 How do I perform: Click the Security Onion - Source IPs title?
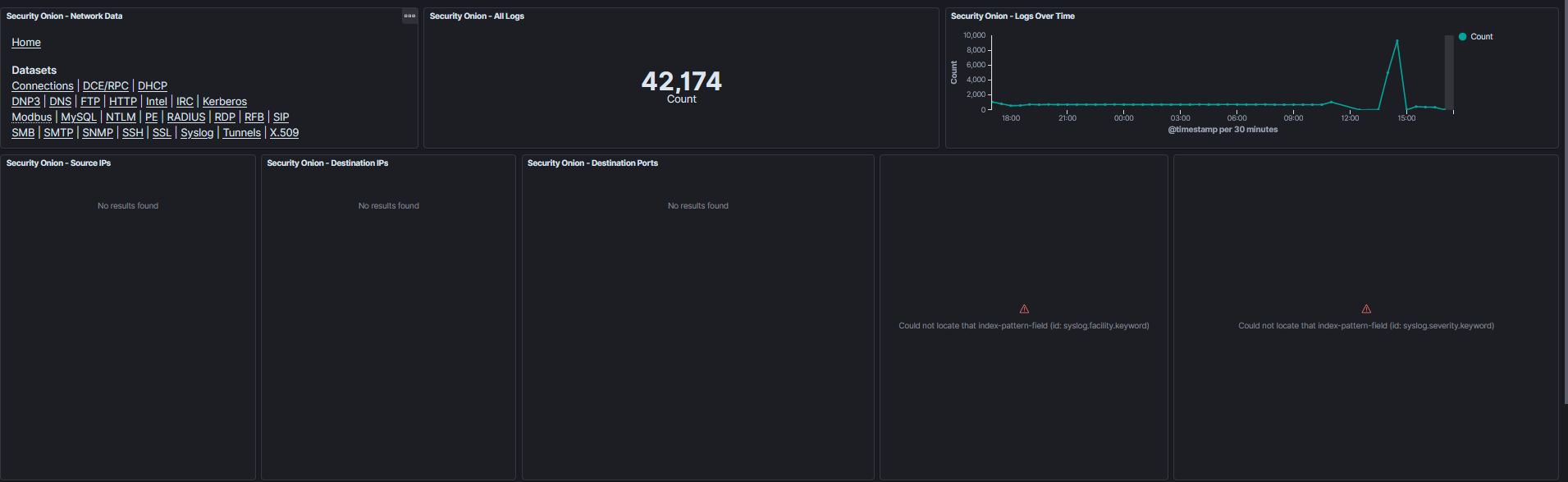point(58,163)
